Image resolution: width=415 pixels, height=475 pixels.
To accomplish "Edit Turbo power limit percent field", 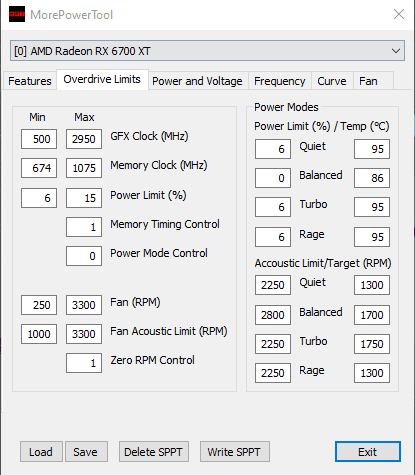I will pos(273,207).
